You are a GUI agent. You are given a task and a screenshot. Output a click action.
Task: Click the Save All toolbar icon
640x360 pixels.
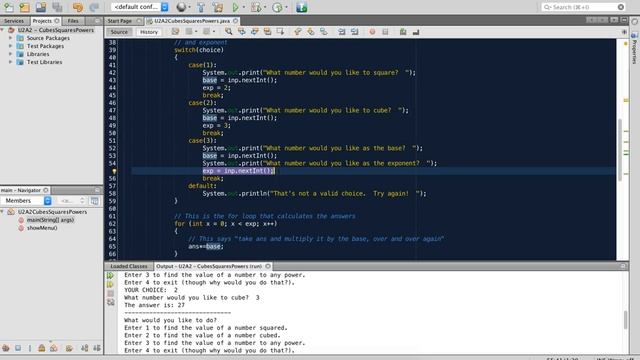(57, 7)
